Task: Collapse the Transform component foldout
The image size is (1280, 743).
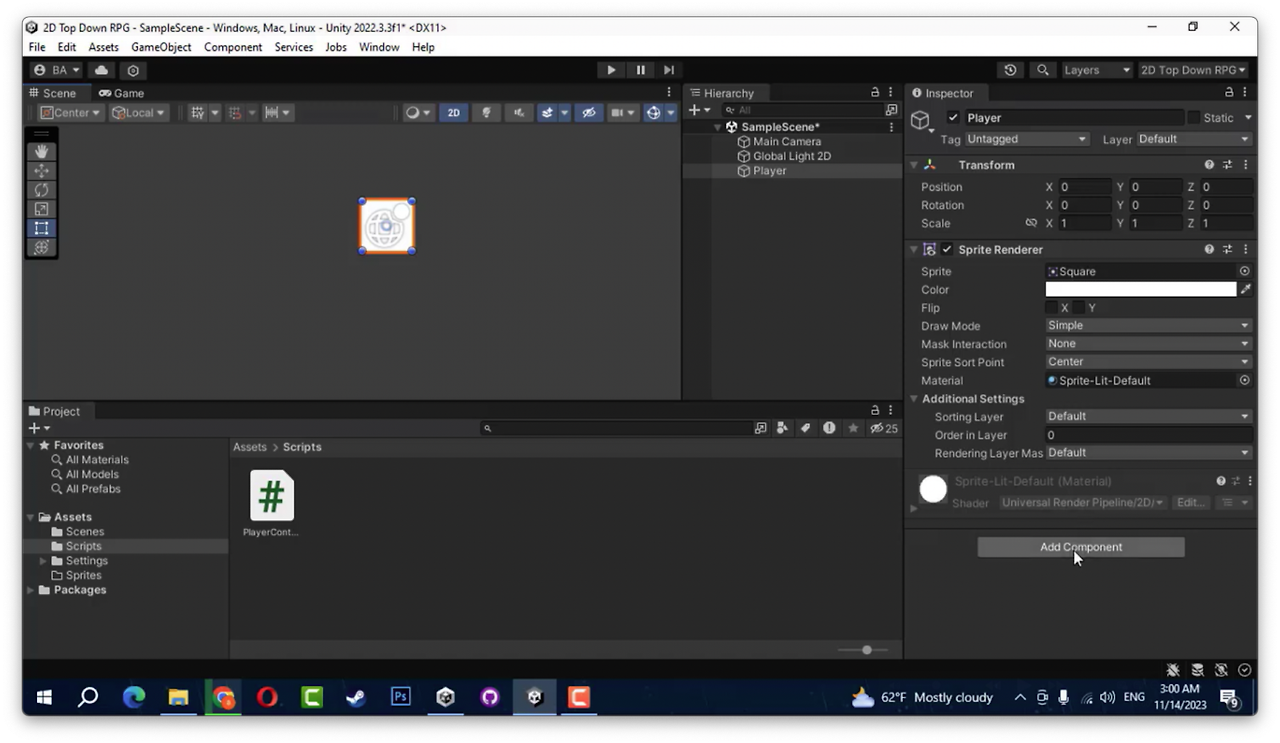Action: (x=913, y=165)
